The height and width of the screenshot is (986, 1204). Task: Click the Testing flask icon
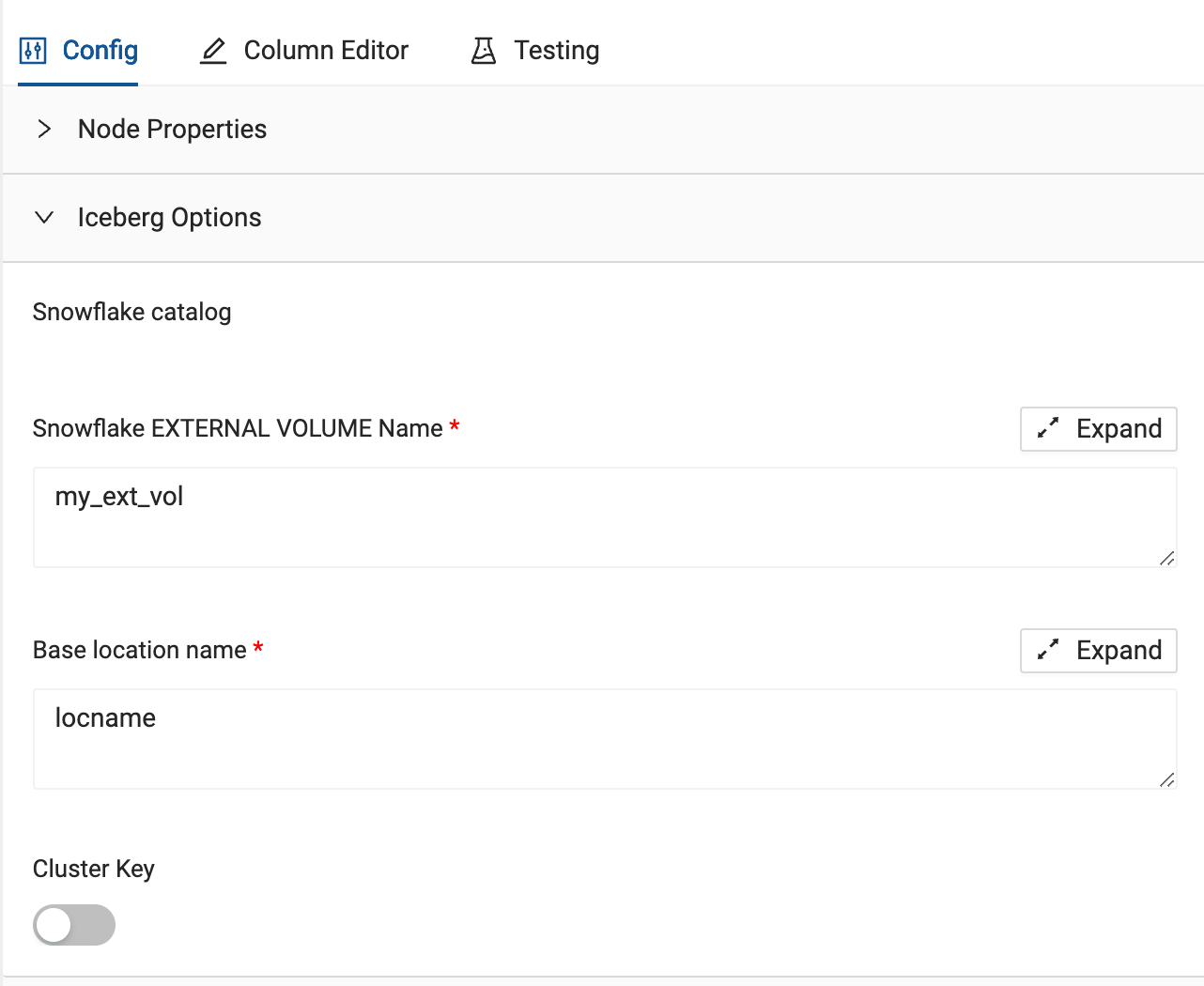coord(483,51)
